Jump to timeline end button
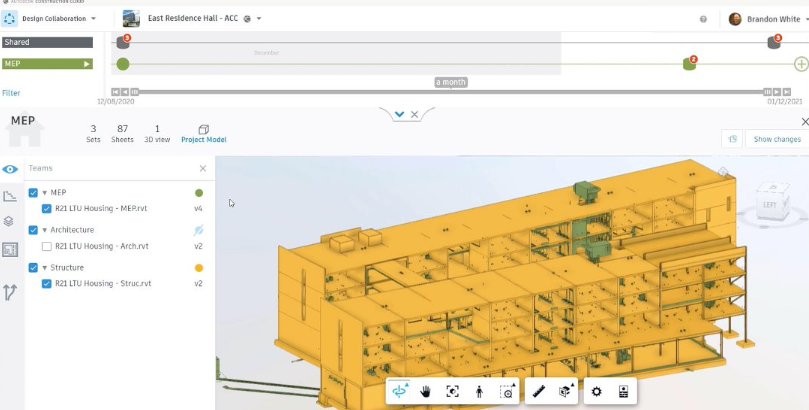809x410 pixels. pos(786,92)
